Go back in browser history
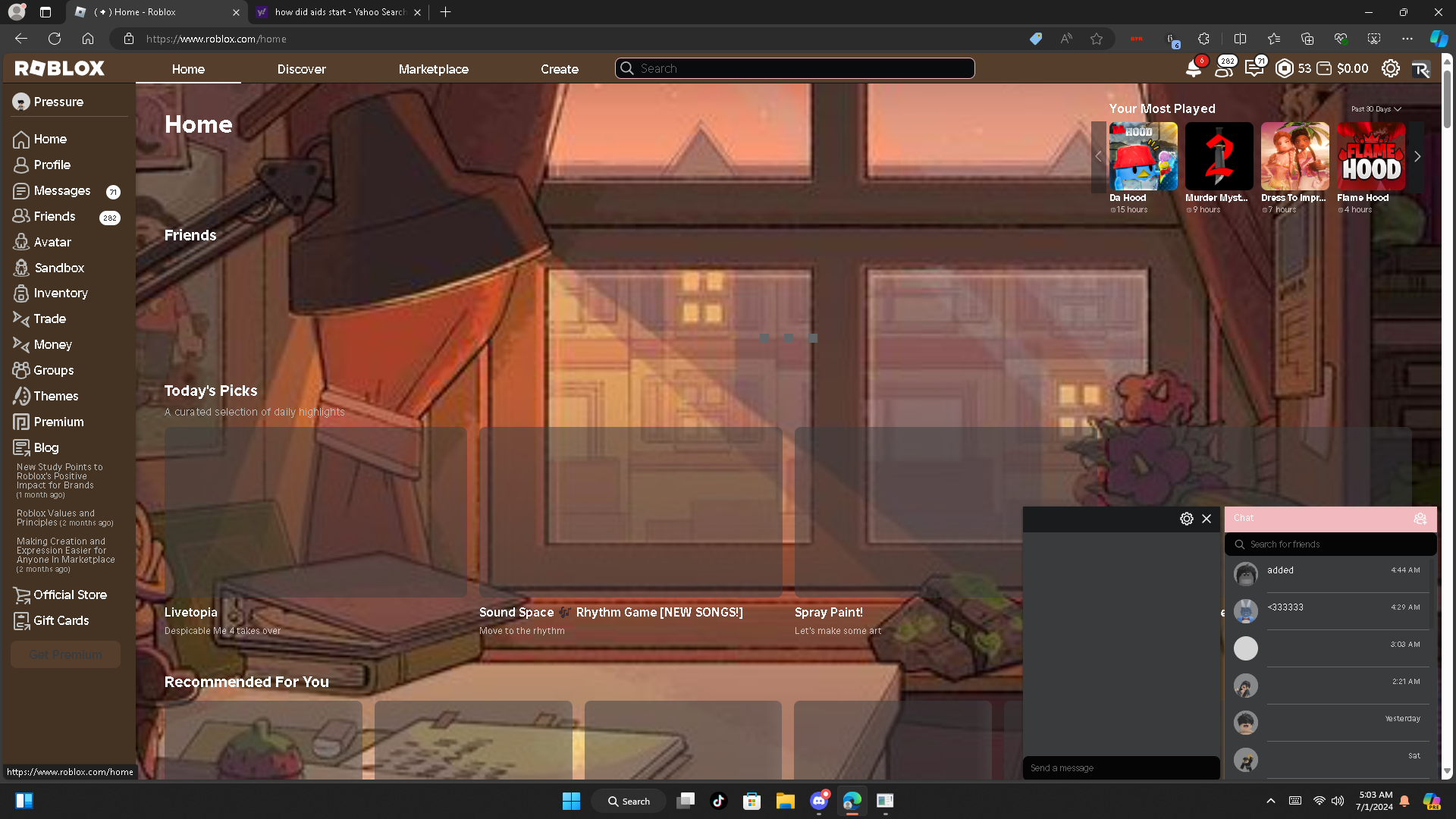This screenshot has width=1456, height=819. click(x=21, y=39)
